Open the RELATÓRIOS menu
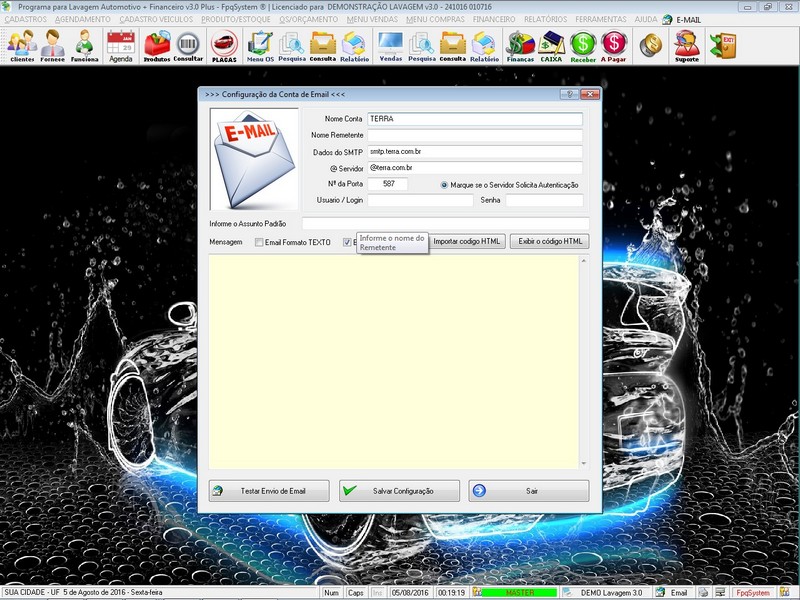Screen dimensions: 800x600 tap(545, 19)
